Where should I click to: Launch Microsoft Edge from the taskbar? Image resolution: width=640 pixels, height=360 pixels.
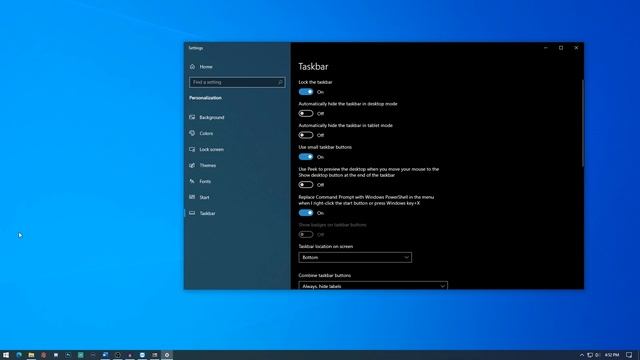click(x=19, y=355)
